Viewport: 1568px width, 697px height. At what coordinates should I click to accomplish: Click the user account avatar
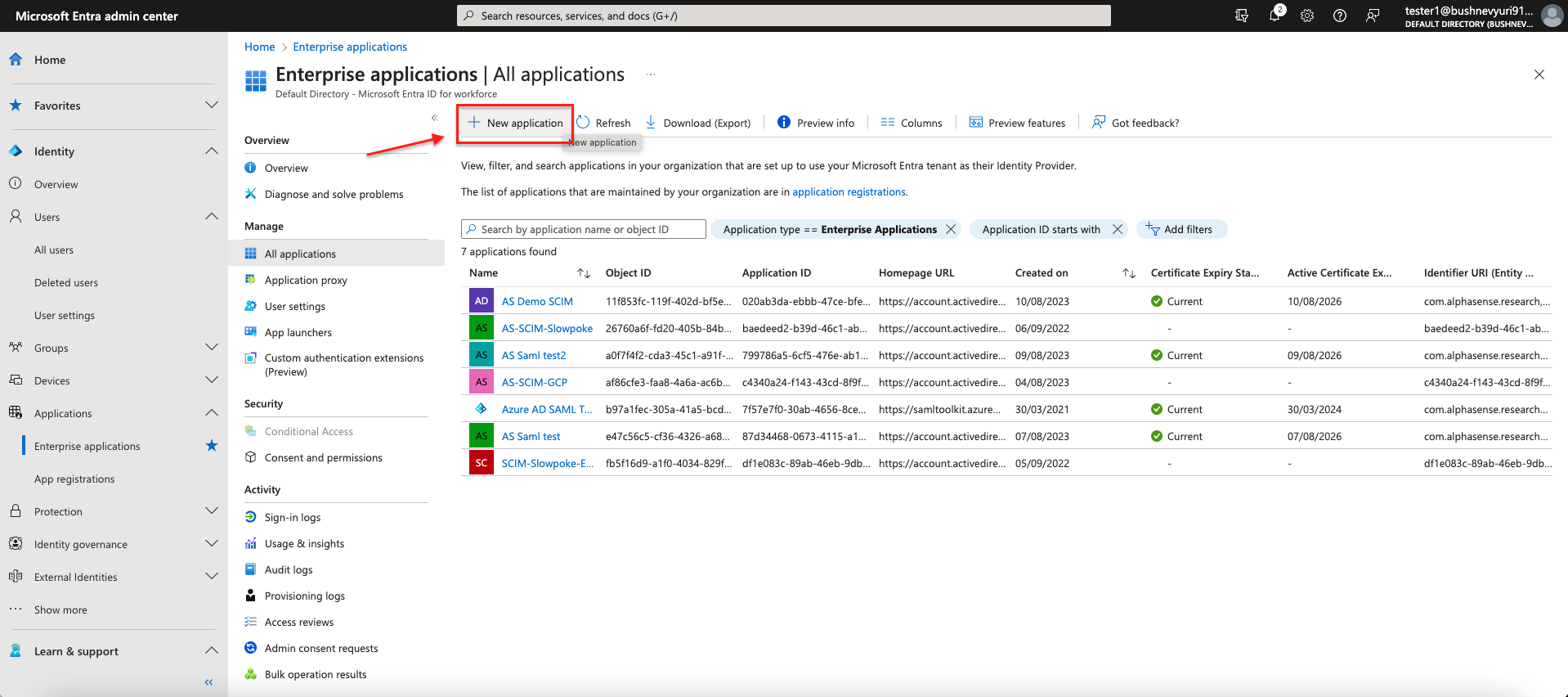1551,16
